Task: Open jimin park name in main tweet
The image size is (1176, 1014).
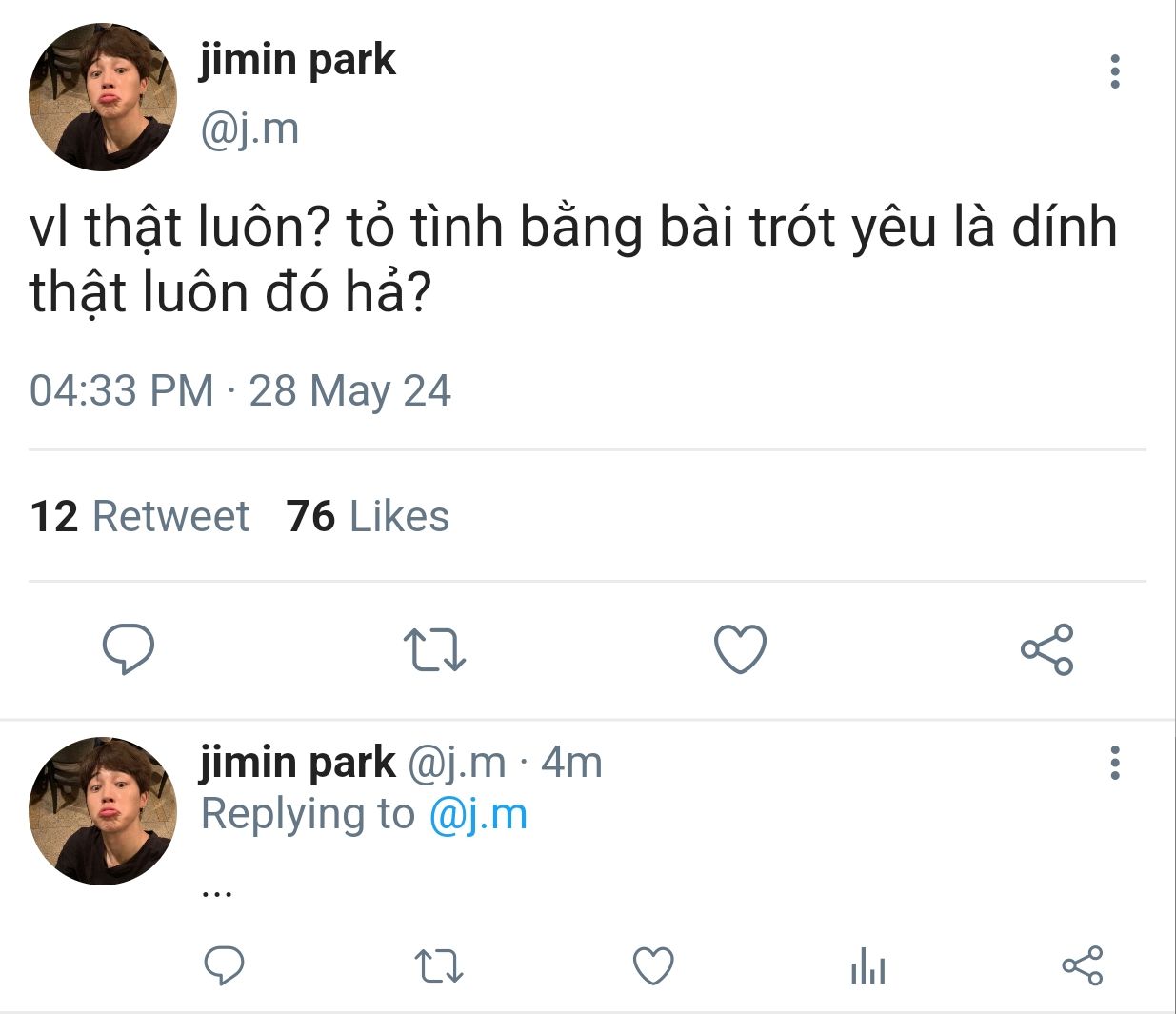Action: coord(297,61)
